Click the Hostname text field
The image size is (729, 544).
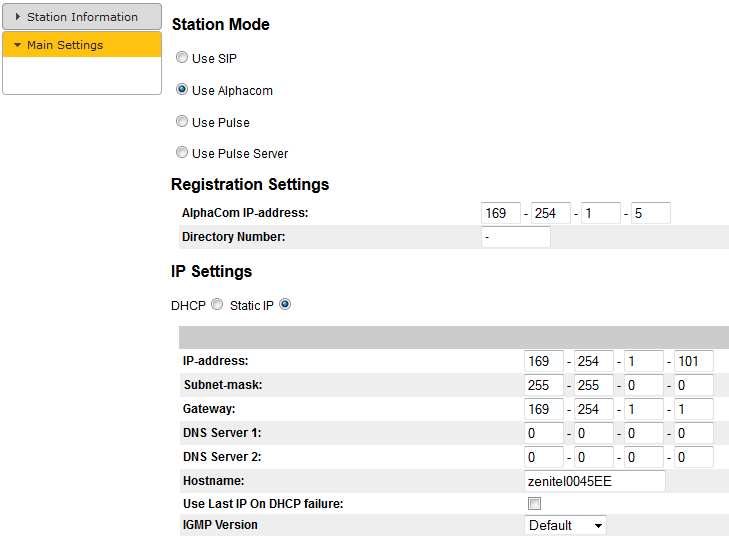595,481
